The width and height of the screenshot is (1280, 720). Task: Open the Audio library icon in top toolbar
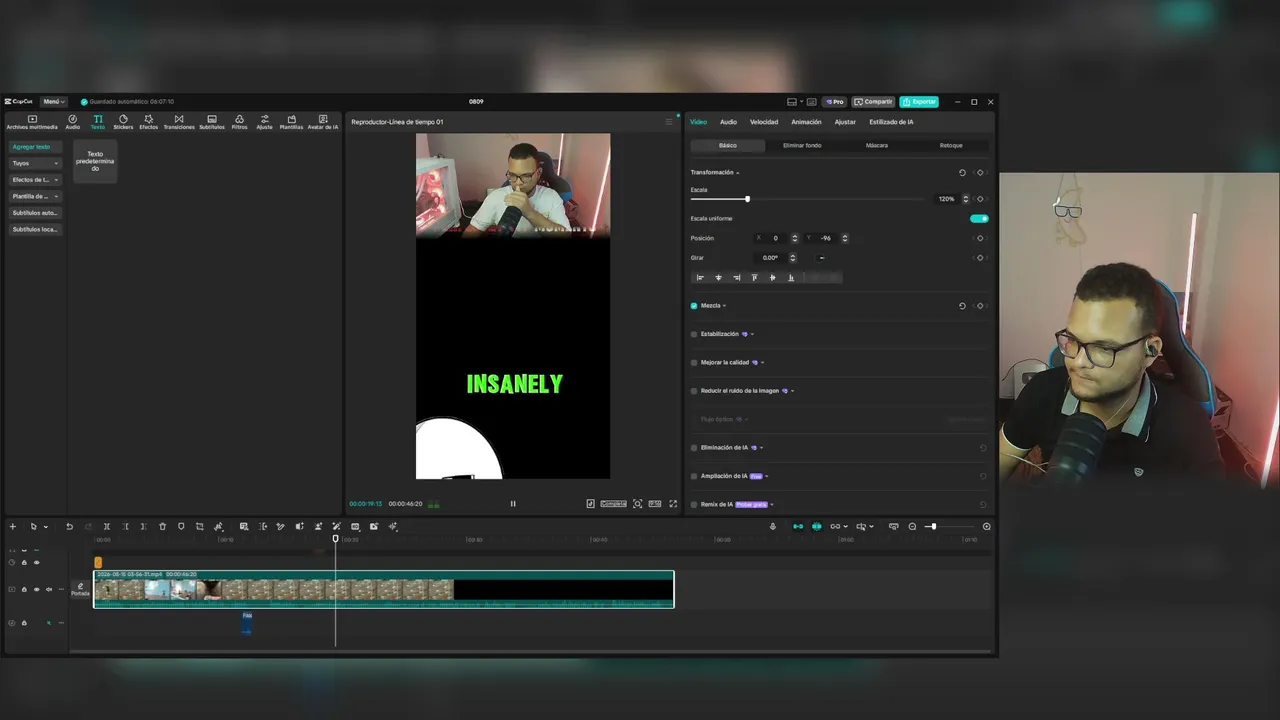[x=73, y=122]
